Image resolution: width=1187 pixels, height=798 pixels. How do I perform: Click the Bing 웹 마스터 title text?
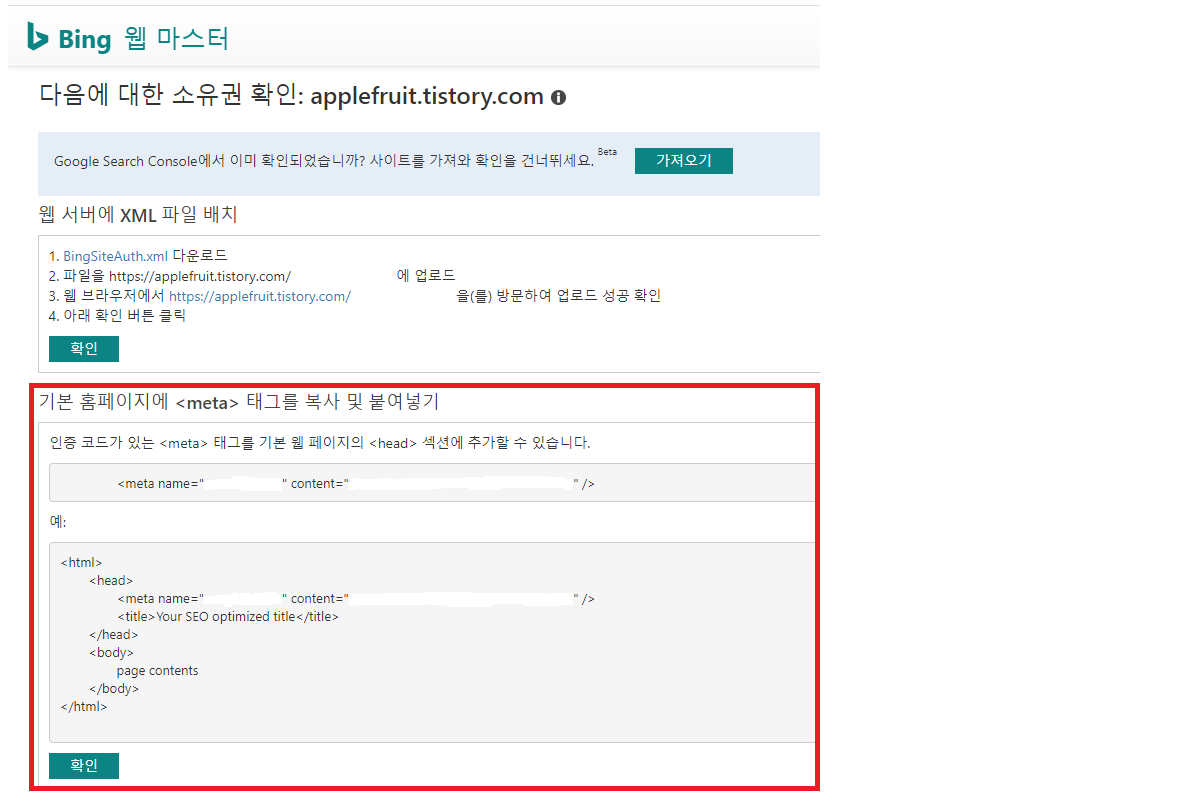click(x=143, y=38)
